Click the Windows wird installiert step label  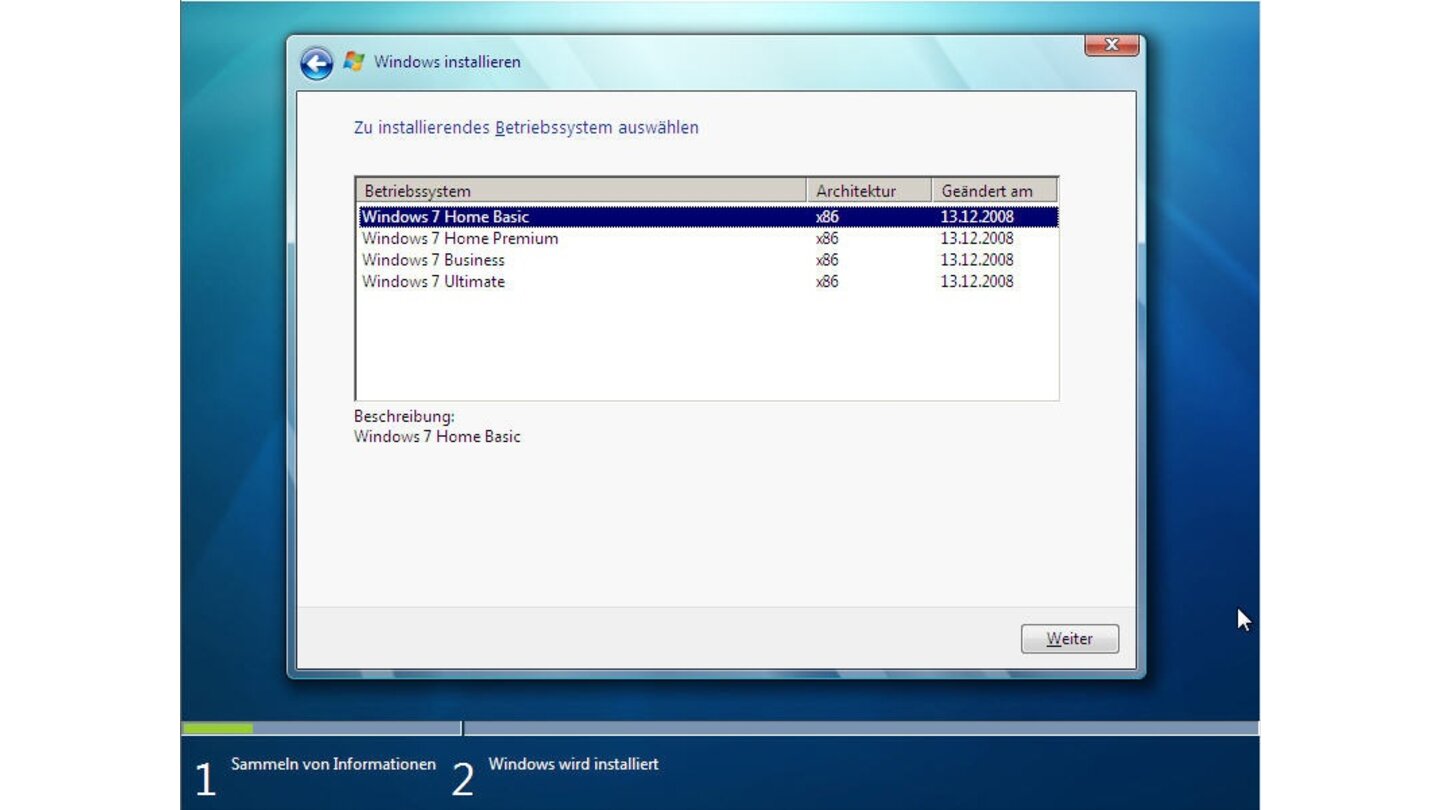point(573,764)
